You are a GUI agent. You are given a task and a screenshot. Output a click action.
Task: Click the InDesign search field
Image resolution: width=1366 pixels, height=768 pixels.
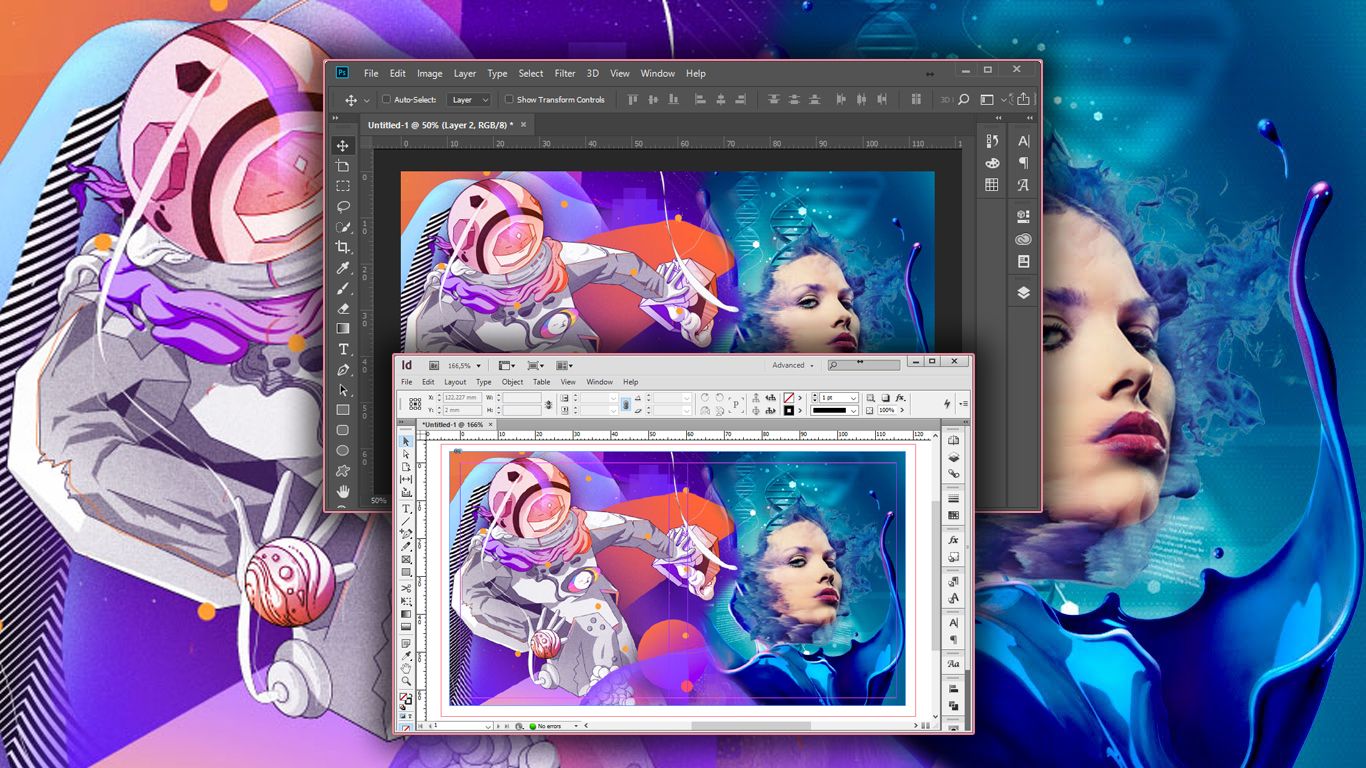pyautogui.click(x=863, y=365)
